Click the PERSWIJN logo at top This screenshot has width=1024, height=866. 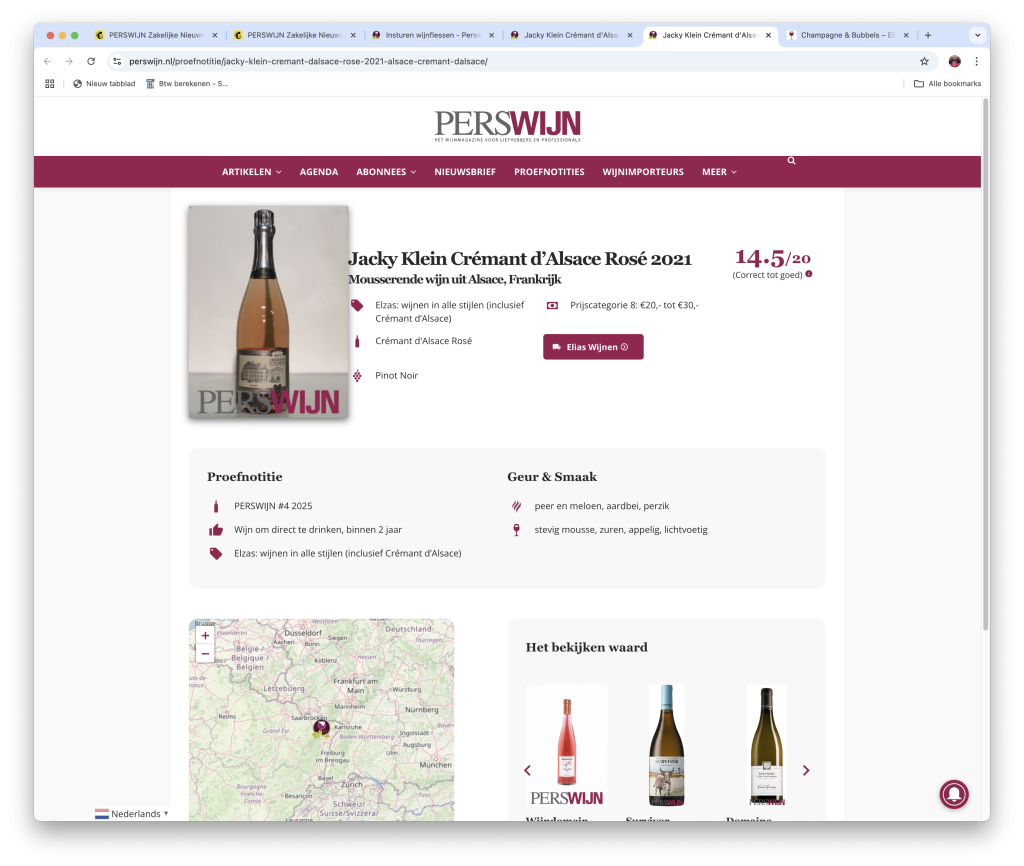(x=507, y=125)
